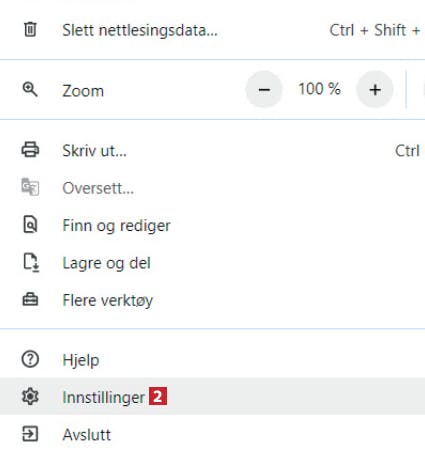Viewport: 425px width, 461px height.
Task: Decrease zoom with the minus button
Action: click(264, 89)
